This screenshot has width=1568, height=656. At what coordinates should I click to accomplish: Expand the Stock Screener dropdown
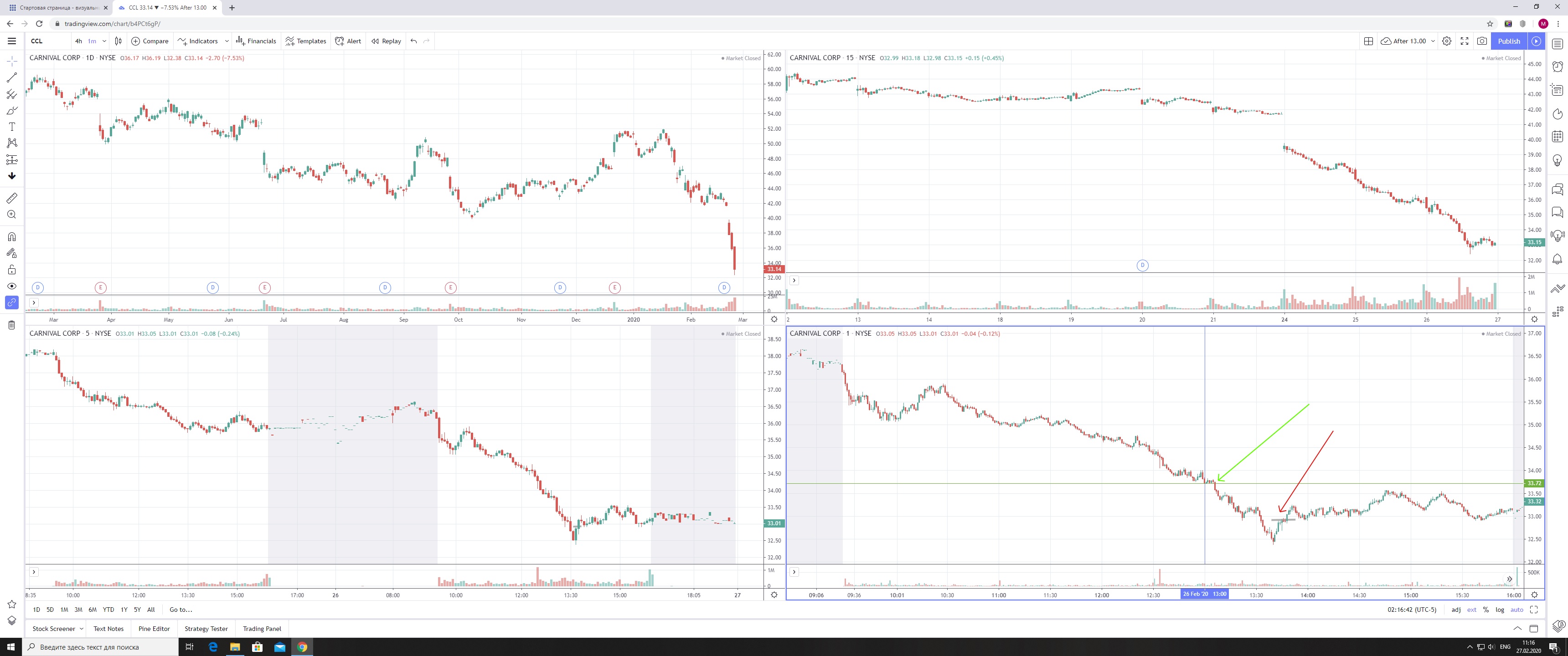(82, 629)
